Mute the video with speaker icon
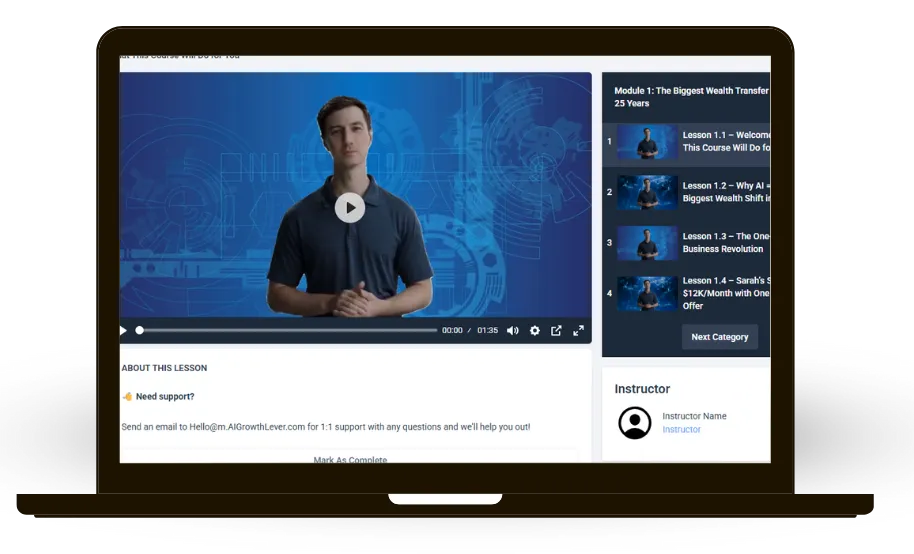 pyautogui.click(x=512, y=331)
